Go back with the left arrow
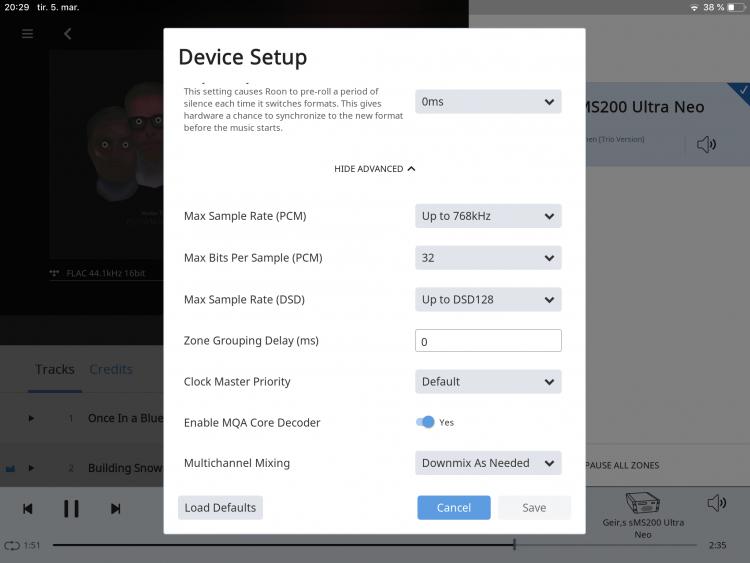 (x=68, y=34)
